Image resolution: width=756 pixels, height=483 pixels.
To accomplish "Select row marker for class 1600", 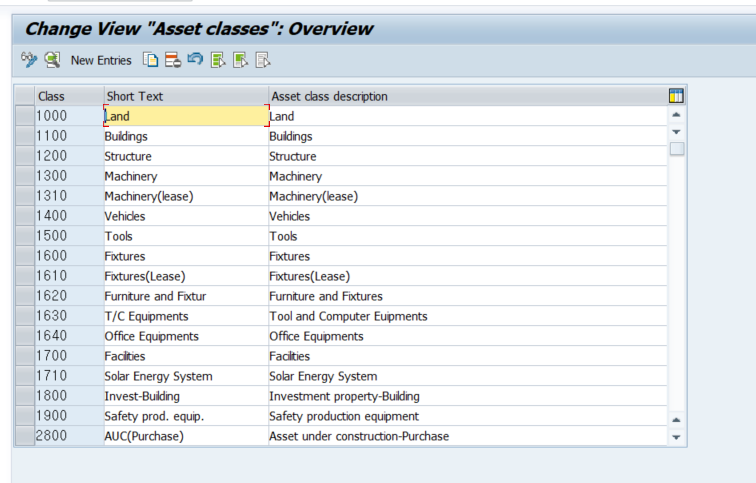I will [25, 256].
